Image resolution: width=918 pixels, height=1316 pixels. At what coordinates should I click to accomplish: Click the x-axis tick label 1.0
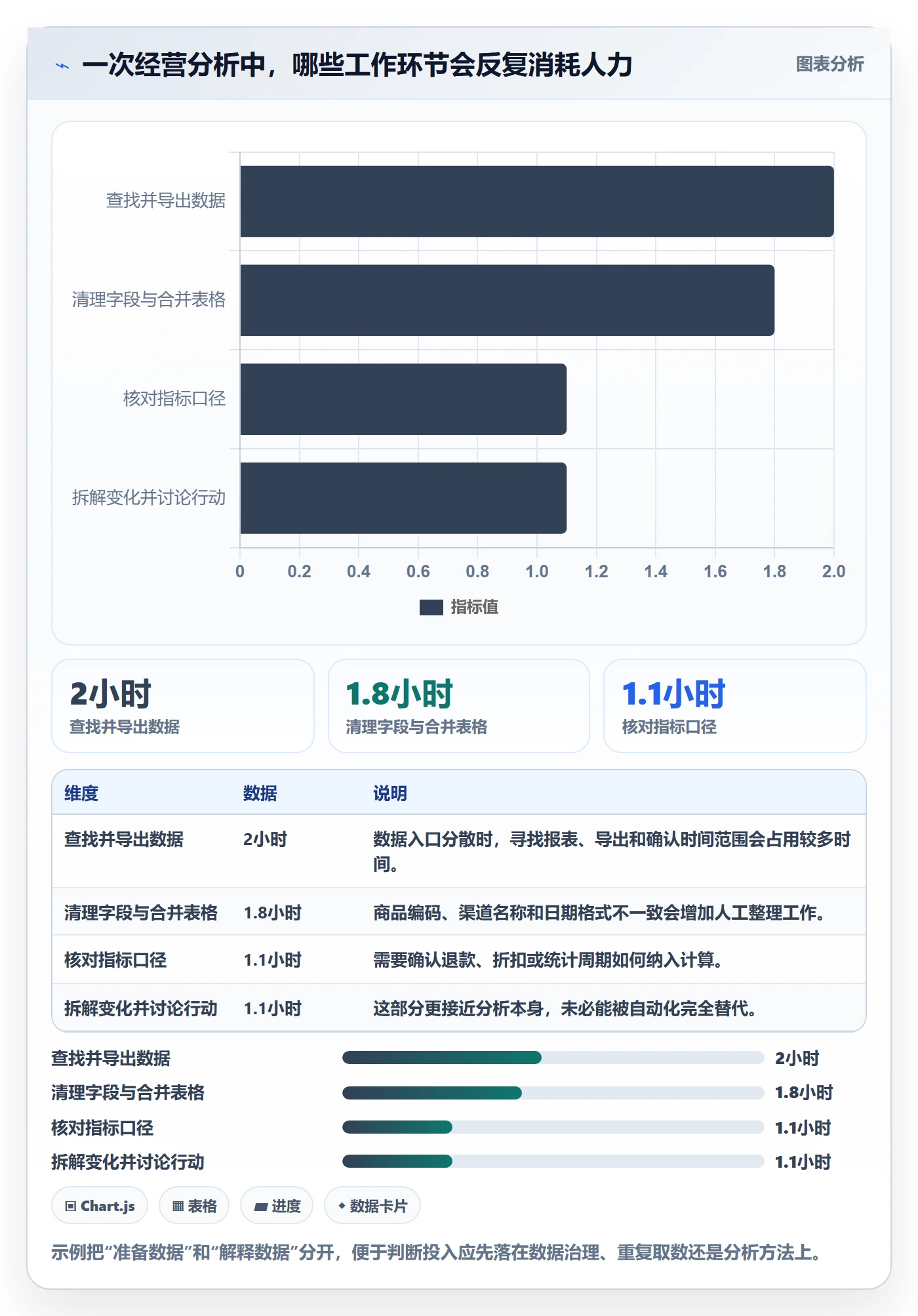click(x=537, y=571)
